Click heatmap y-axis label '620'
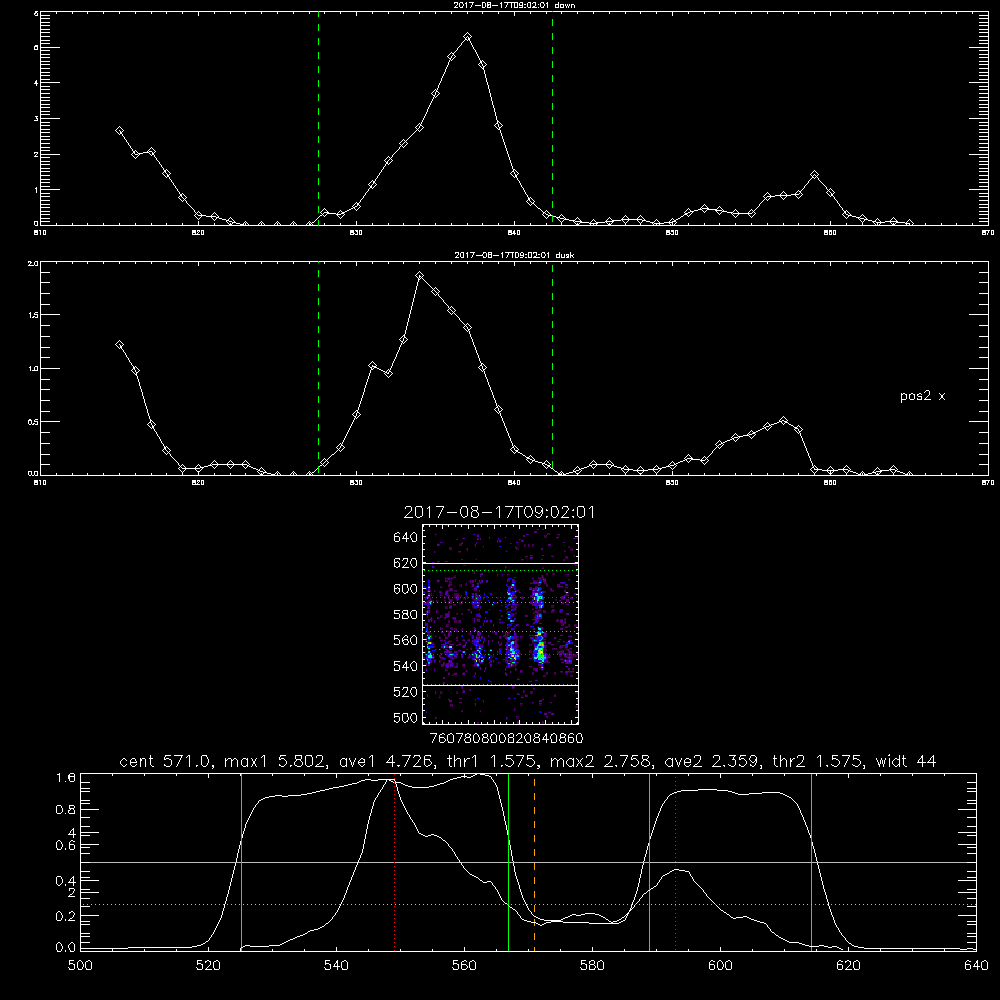1000x1000 pixels. (x=406, y=563)
